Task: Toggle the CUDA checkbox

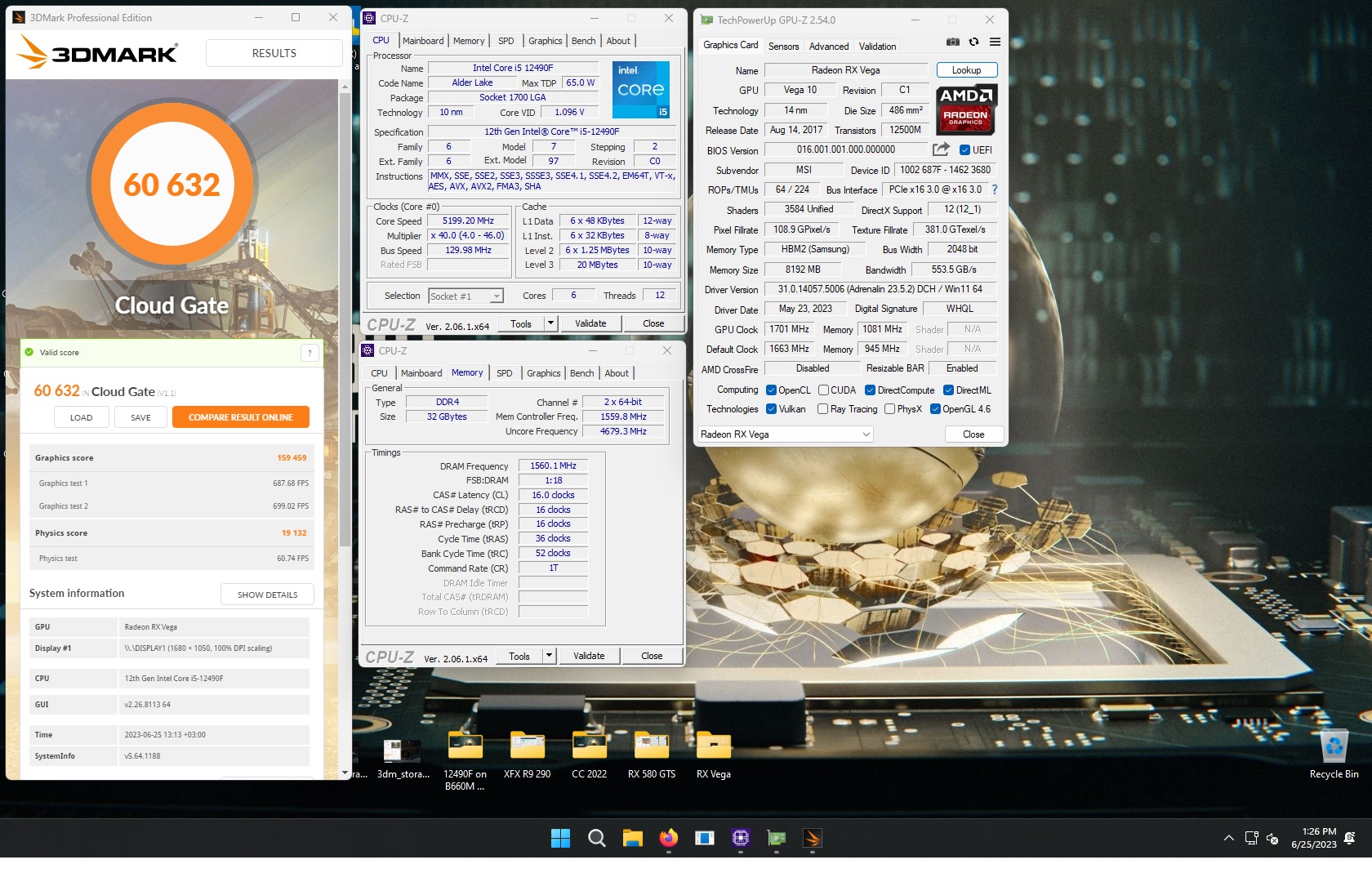Action: [823, 390]
